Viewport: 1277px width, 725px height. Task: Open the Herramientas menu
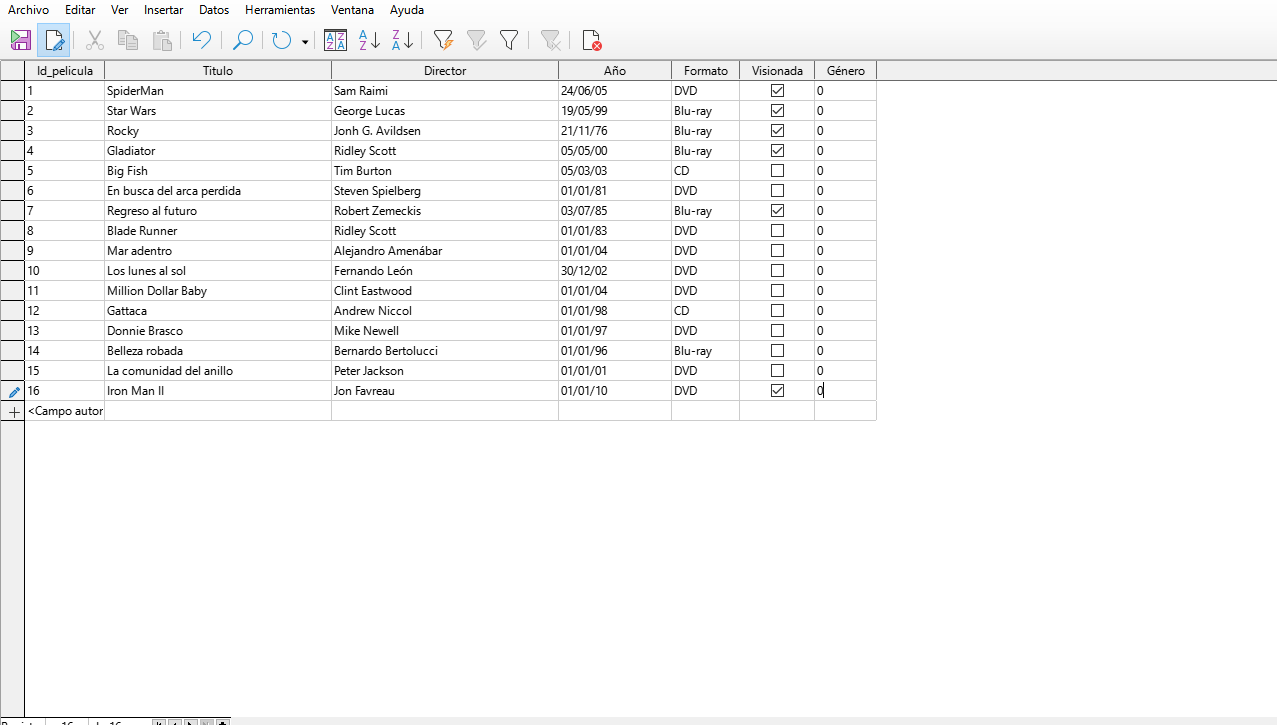280,10
